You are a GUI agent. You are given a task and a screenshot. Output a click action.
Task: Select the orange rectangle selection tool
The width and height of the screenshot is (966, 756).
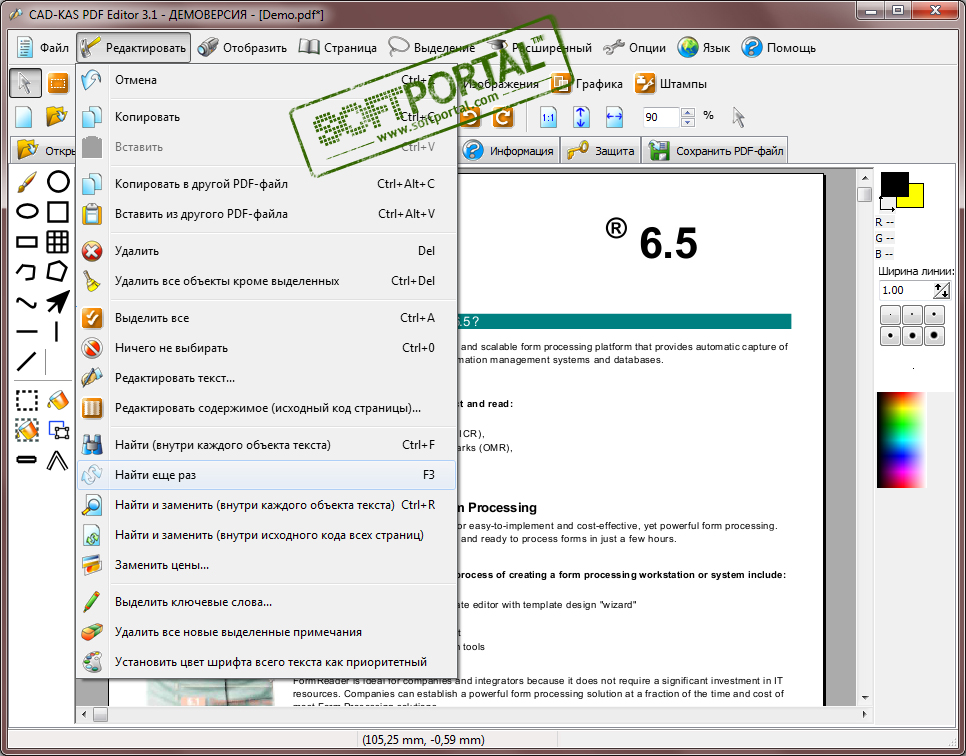tap(58, 83)
